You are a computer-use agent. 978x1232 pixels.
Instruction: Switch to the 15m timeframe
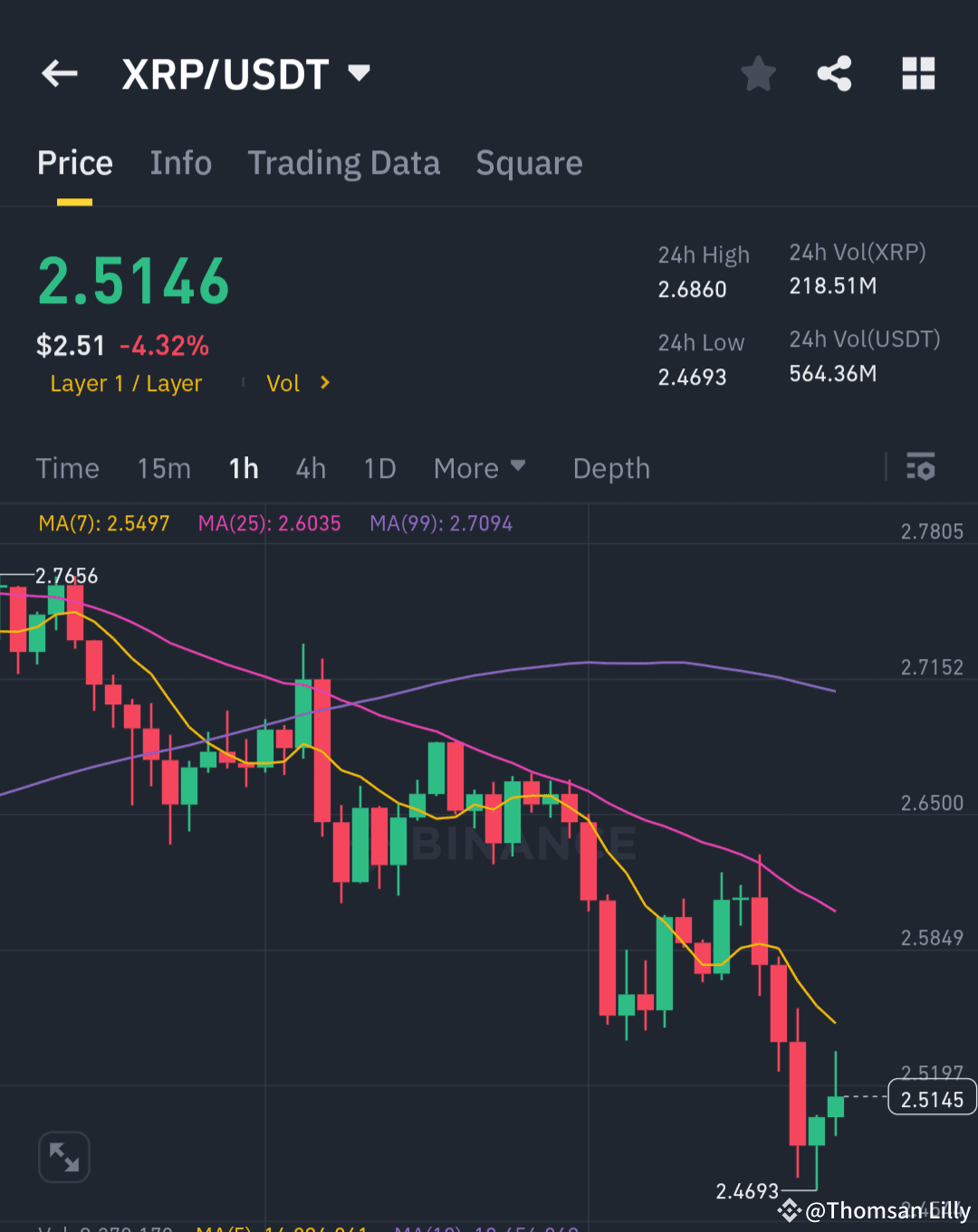click(164, 468)
